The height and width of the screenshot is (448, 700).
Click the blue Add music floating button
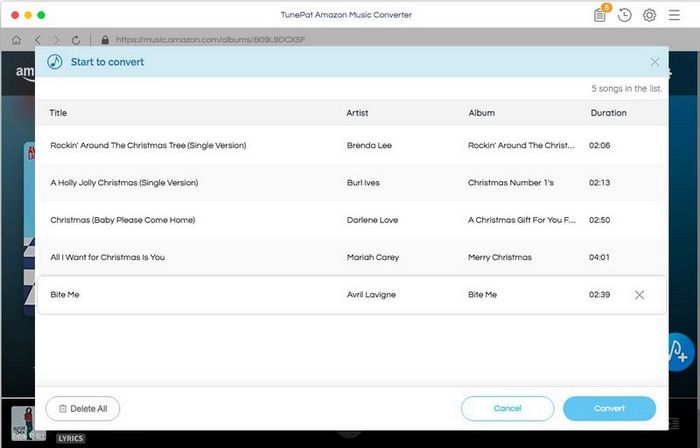[x=680, y=353]
